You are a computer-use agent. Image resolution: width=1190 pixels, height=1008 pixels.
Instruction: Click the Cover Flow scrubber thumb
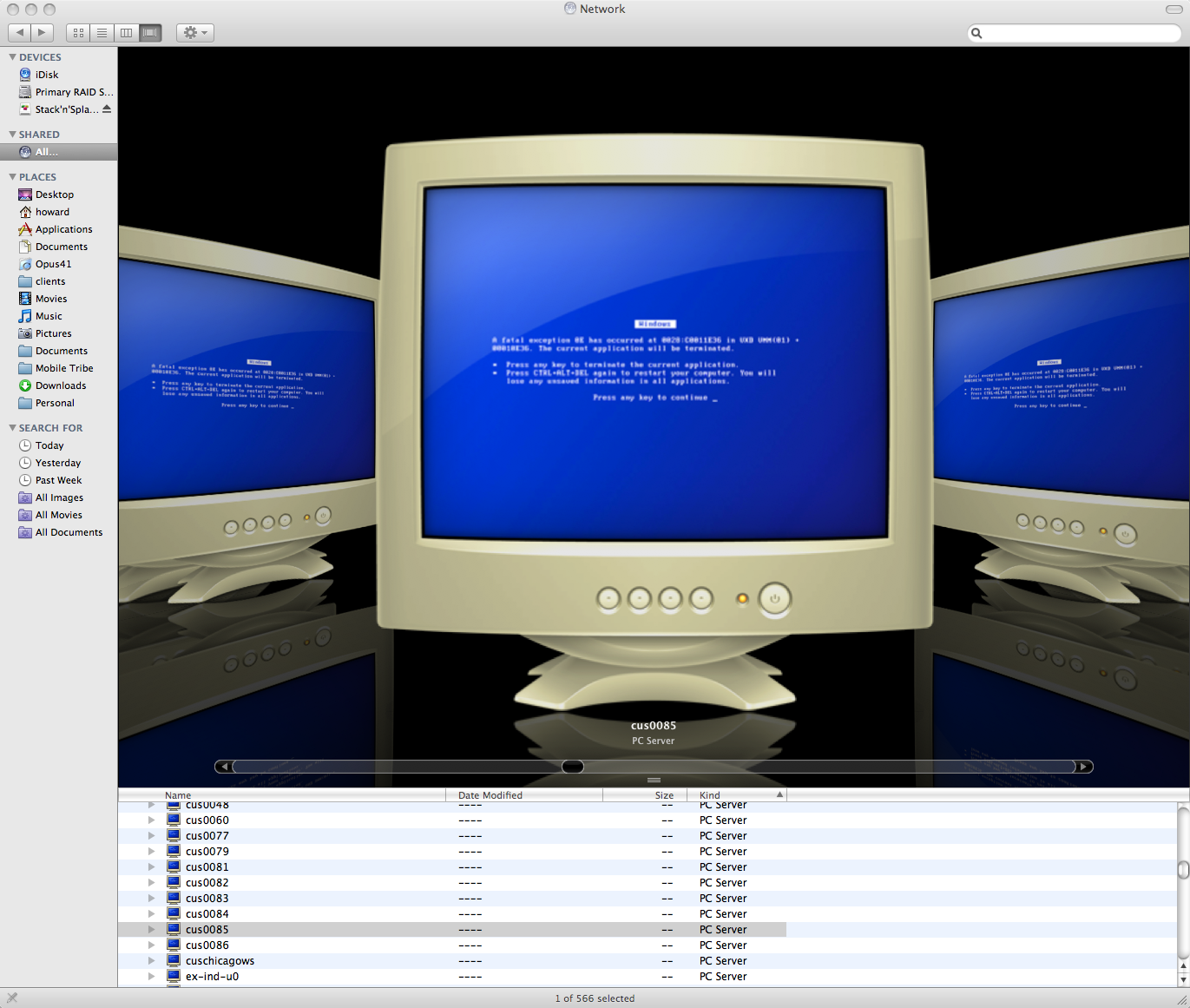[x=573, y=767]
